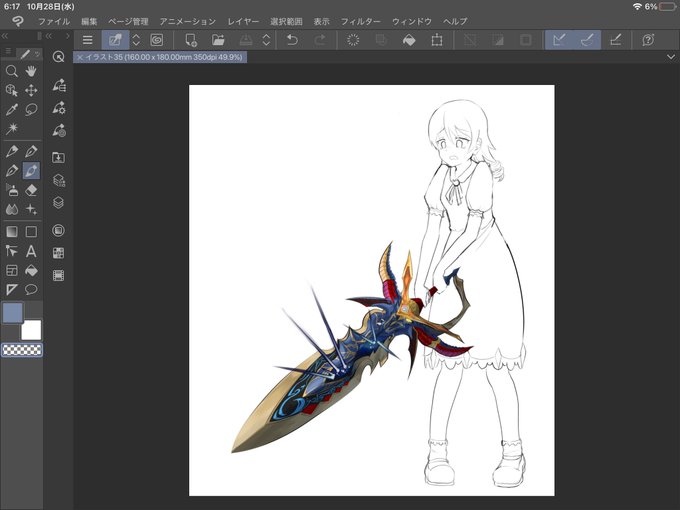Open the command bar hamburger menu
The width and height of the screenshot is (680, 510).
[x=88, y=40]
